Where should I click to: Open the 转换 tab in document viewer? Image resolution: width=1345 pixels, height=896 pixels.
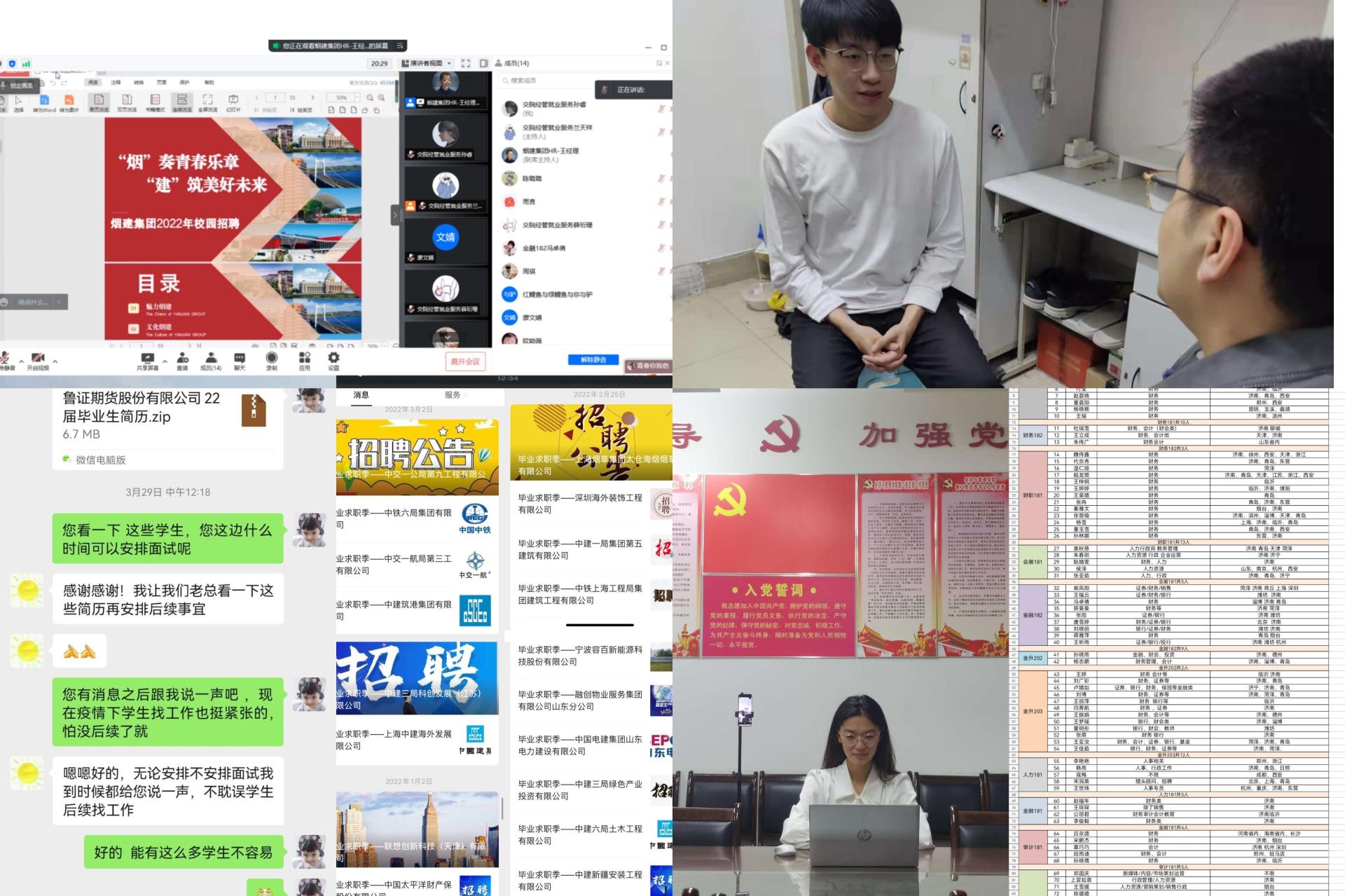pos(139,82)
